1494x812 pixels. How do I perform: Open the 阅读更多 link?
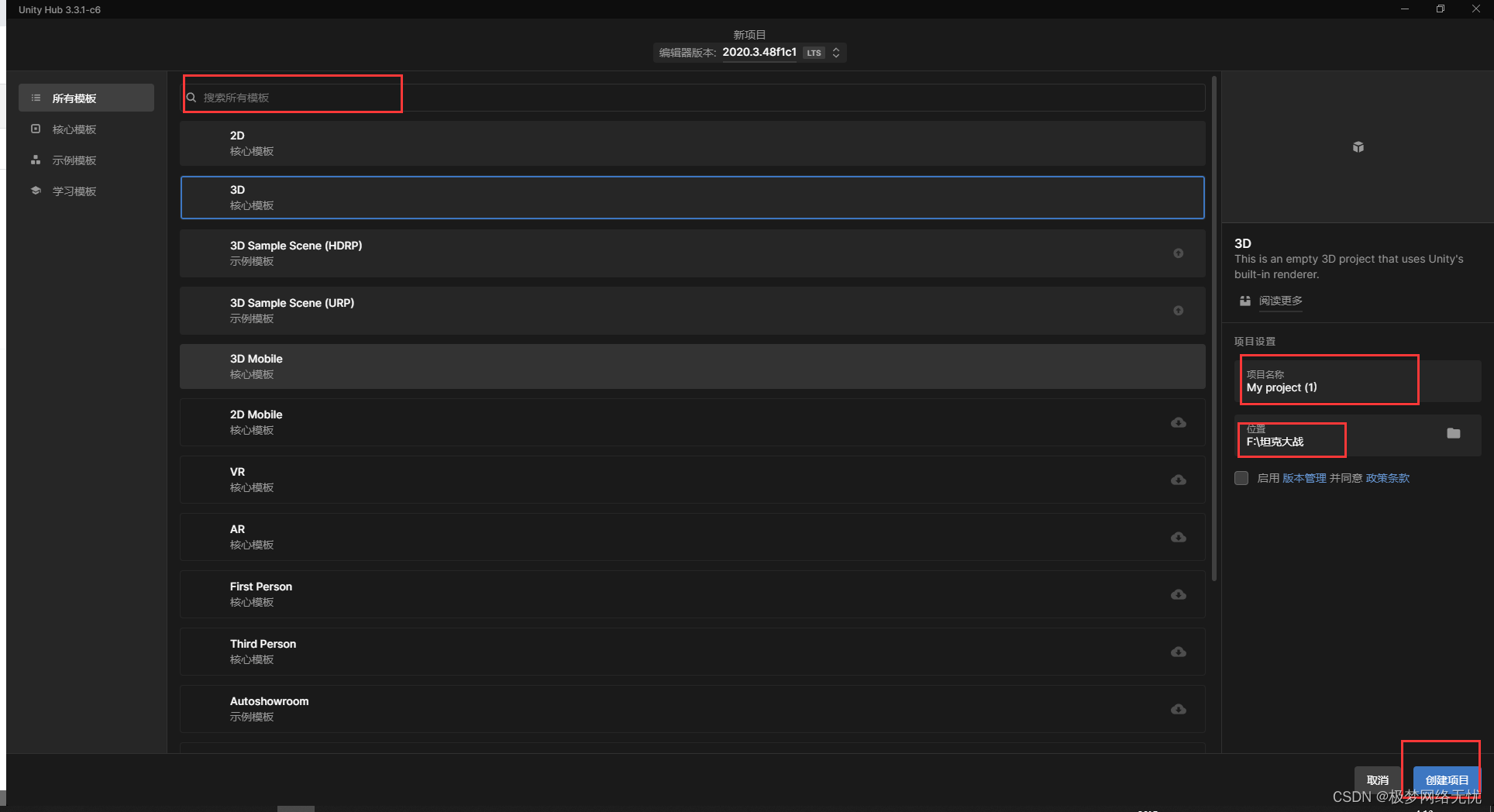tap(1280, 301)
